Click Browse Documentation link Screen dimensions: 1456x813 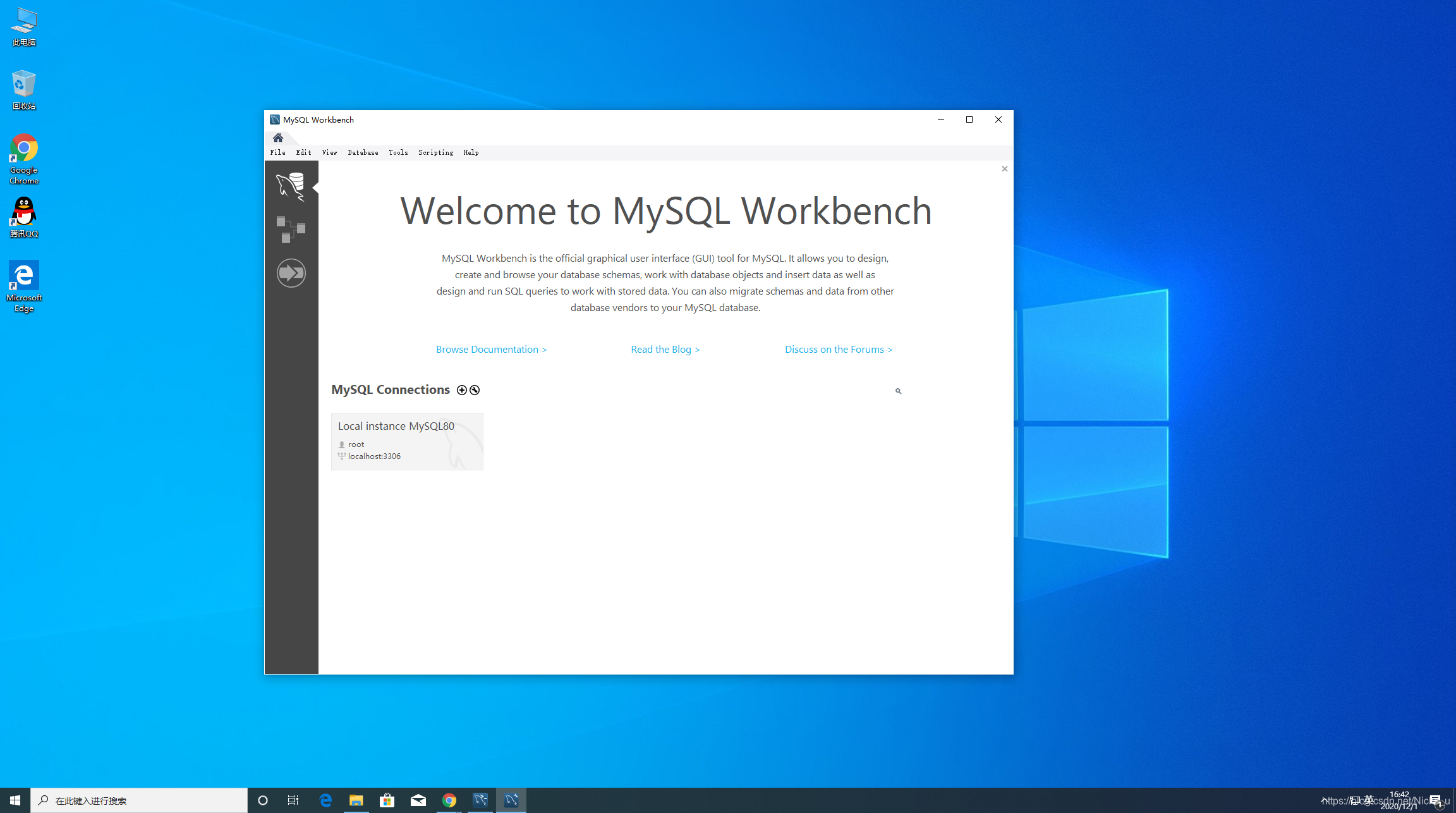click(x=491, y=350)
